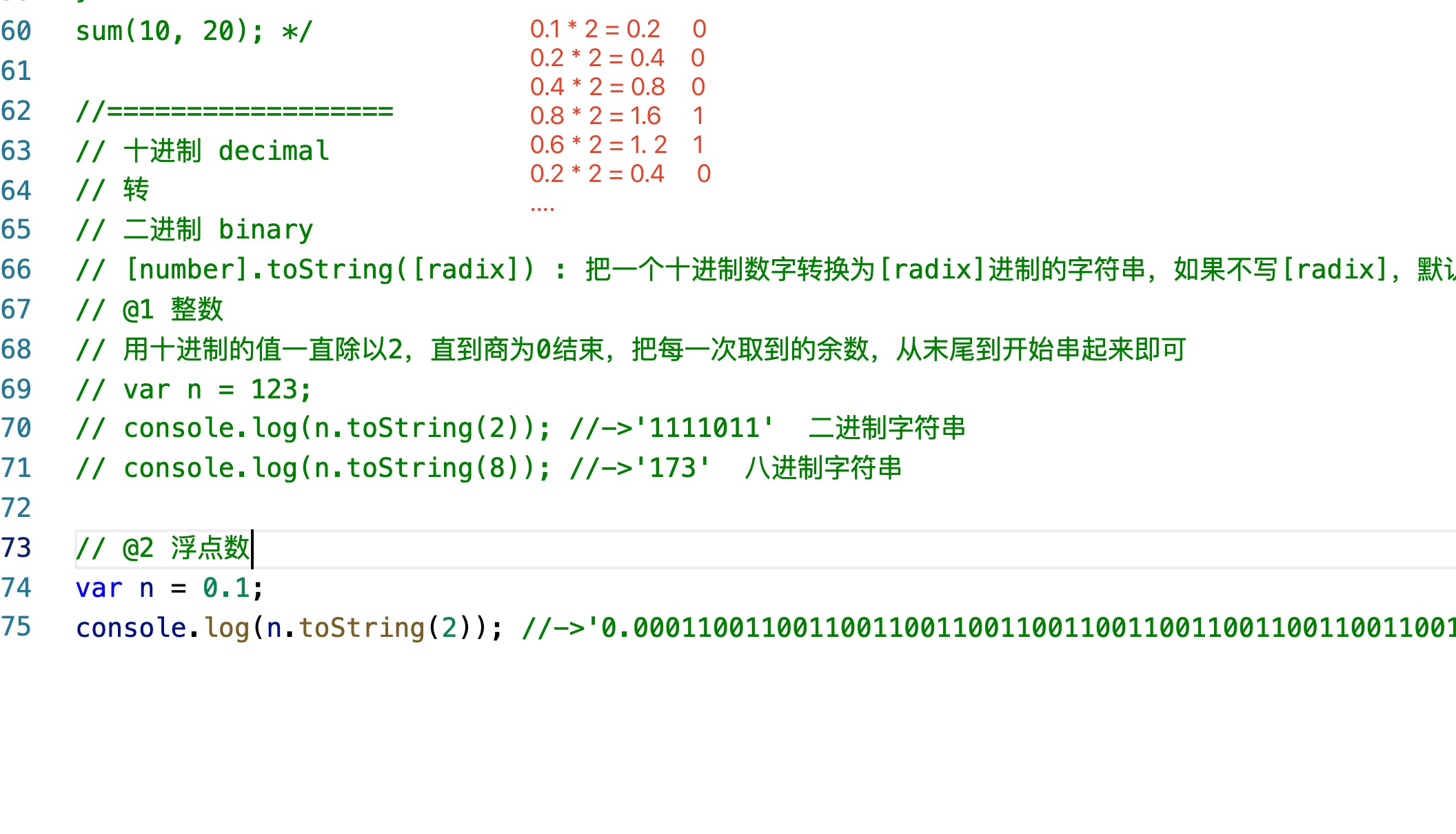Click the 'toString' method on line 75
The image size is (1456, 834).
tap(362, 628)
